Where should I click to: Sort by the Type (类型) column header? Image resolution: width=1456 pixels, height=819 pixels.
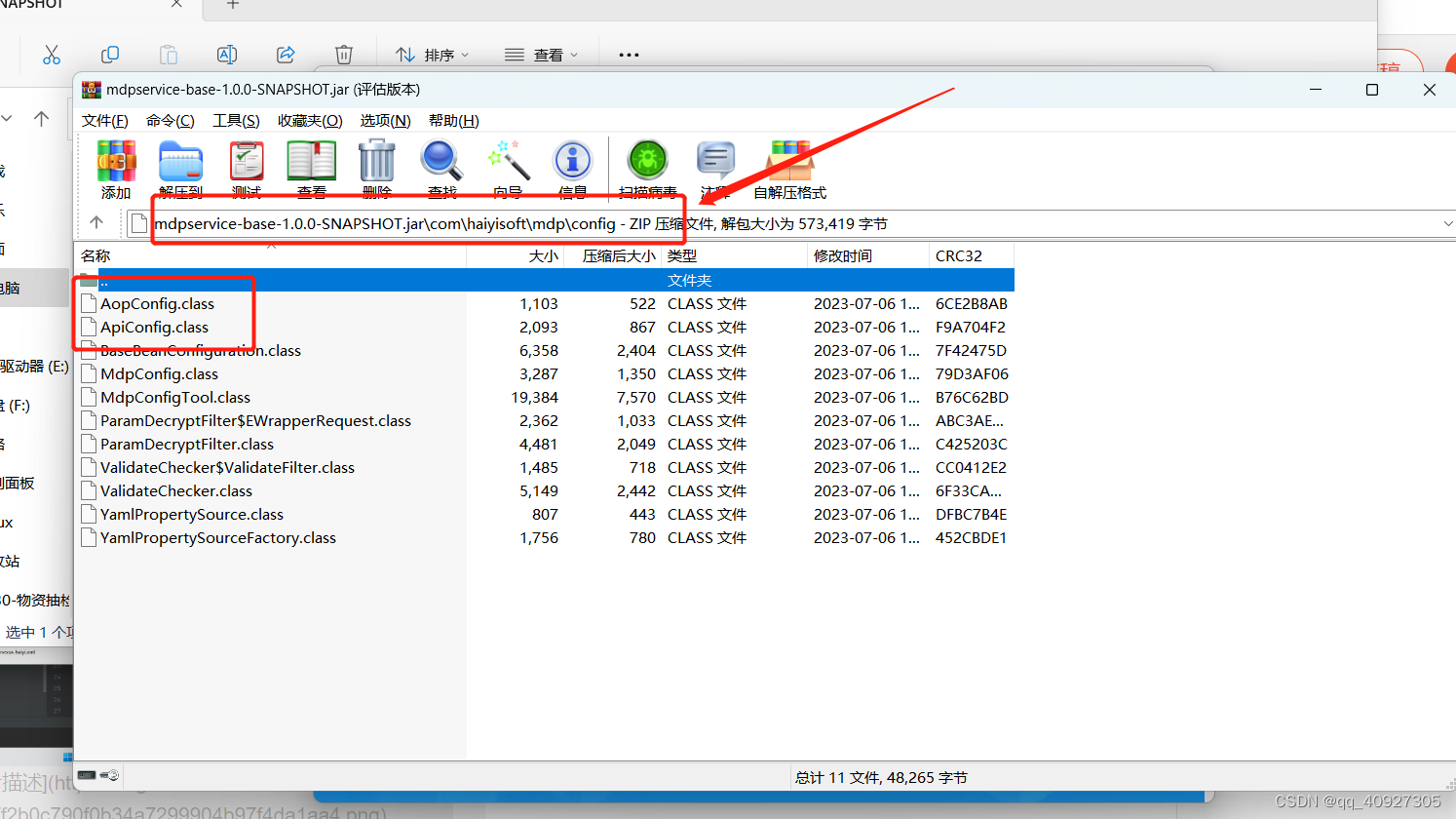click(x=735, y=255)
